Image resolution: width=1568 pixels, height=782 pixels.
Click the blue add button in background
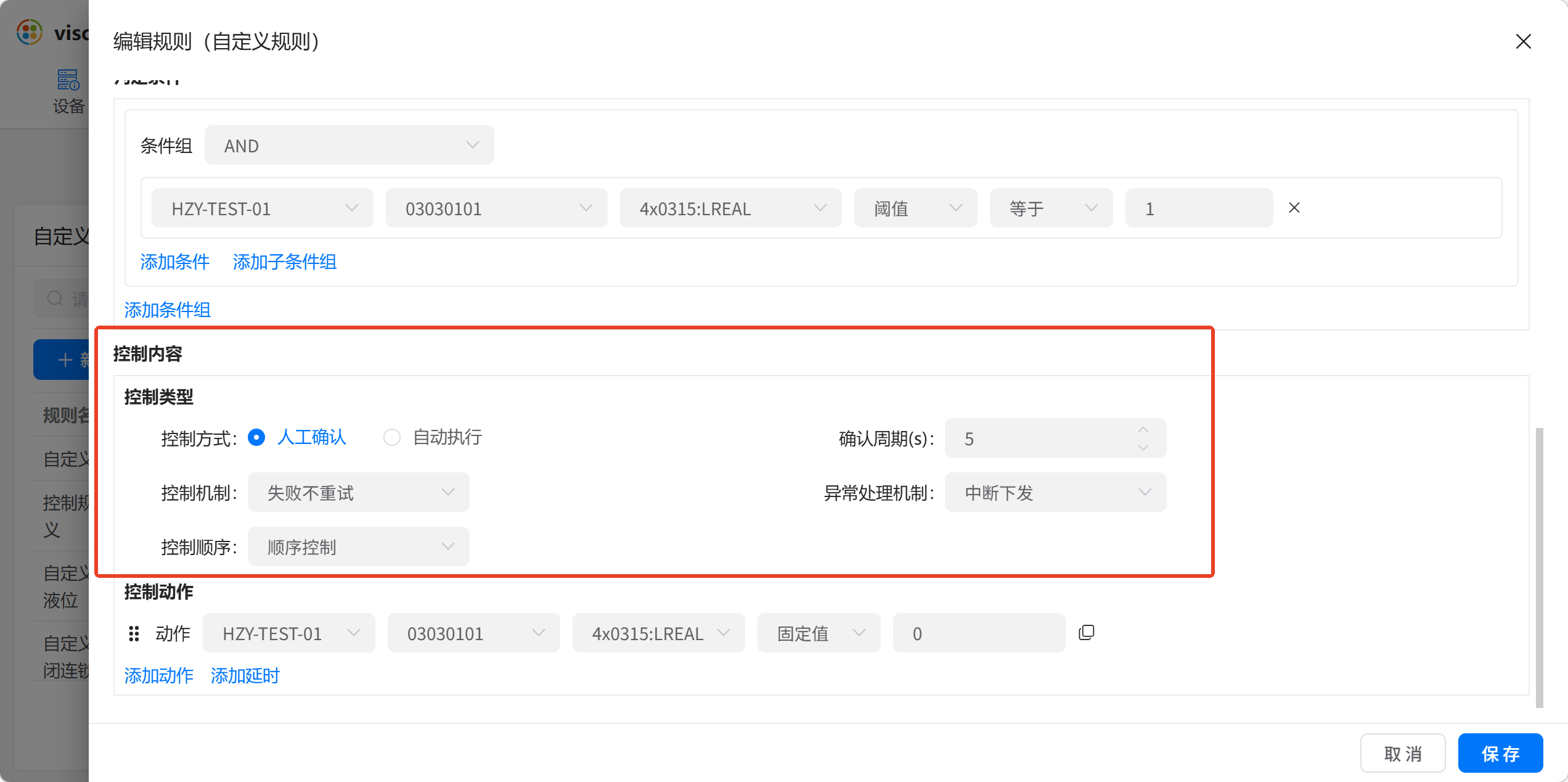pyautogui.click(x=62, y=360)
